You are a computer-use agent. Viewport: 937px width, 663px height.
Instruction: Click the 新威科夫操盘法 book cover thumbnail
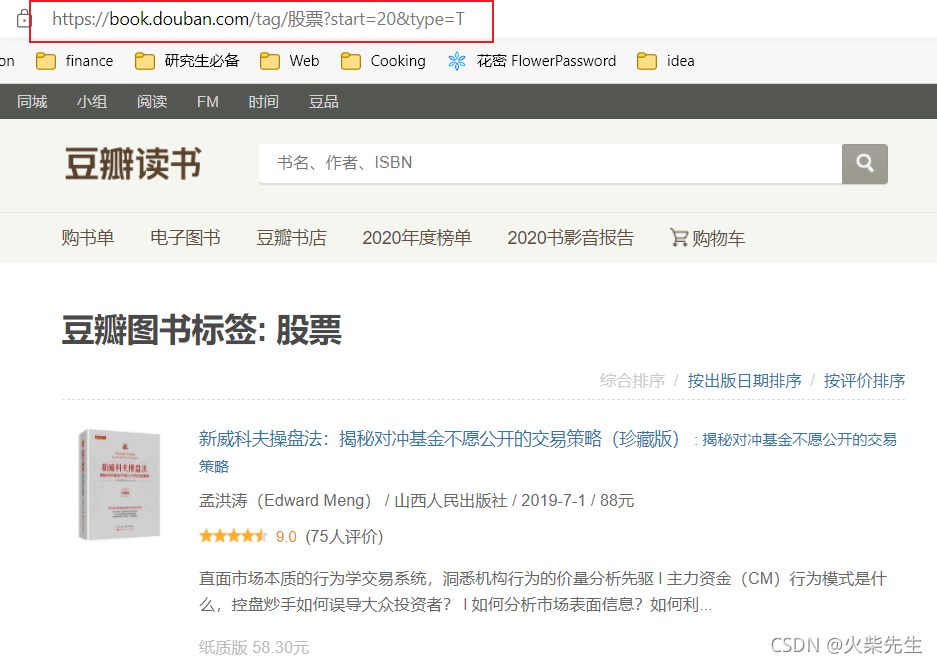coord(120,485)
